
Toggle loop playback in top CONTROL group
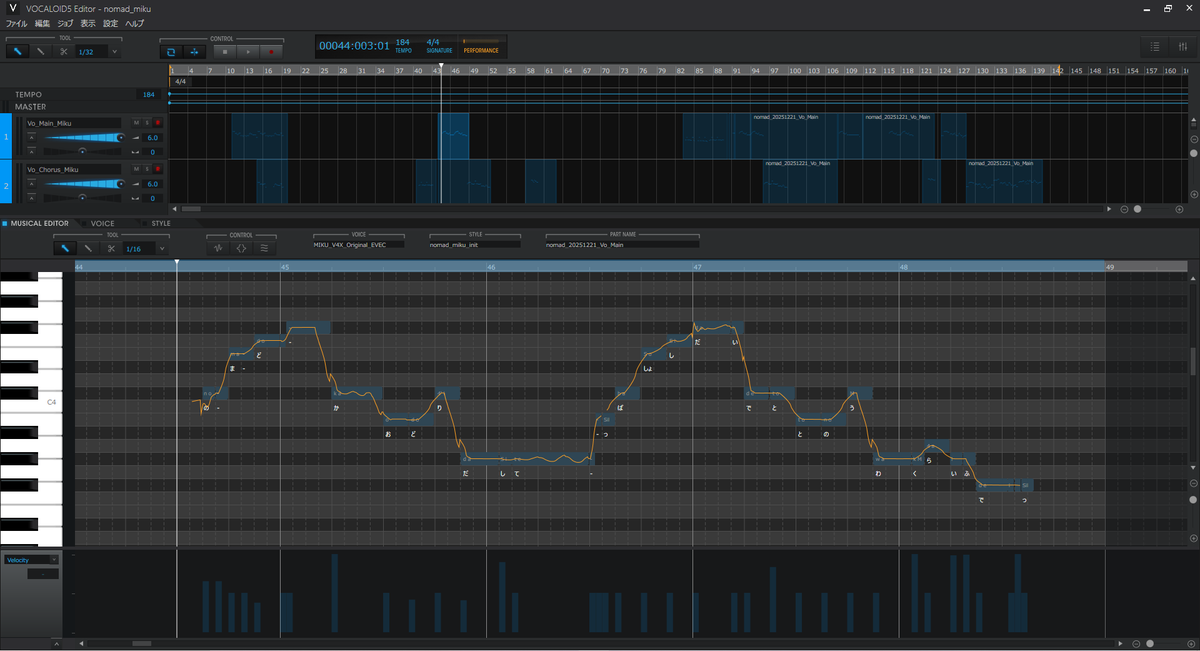click(171, 51)
